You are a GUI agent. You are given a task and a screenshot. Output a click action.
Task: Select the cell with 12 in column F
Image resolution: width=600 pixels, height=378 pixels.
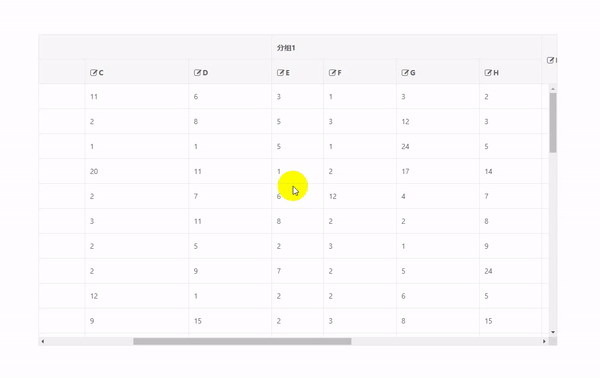tap(360, 196)
